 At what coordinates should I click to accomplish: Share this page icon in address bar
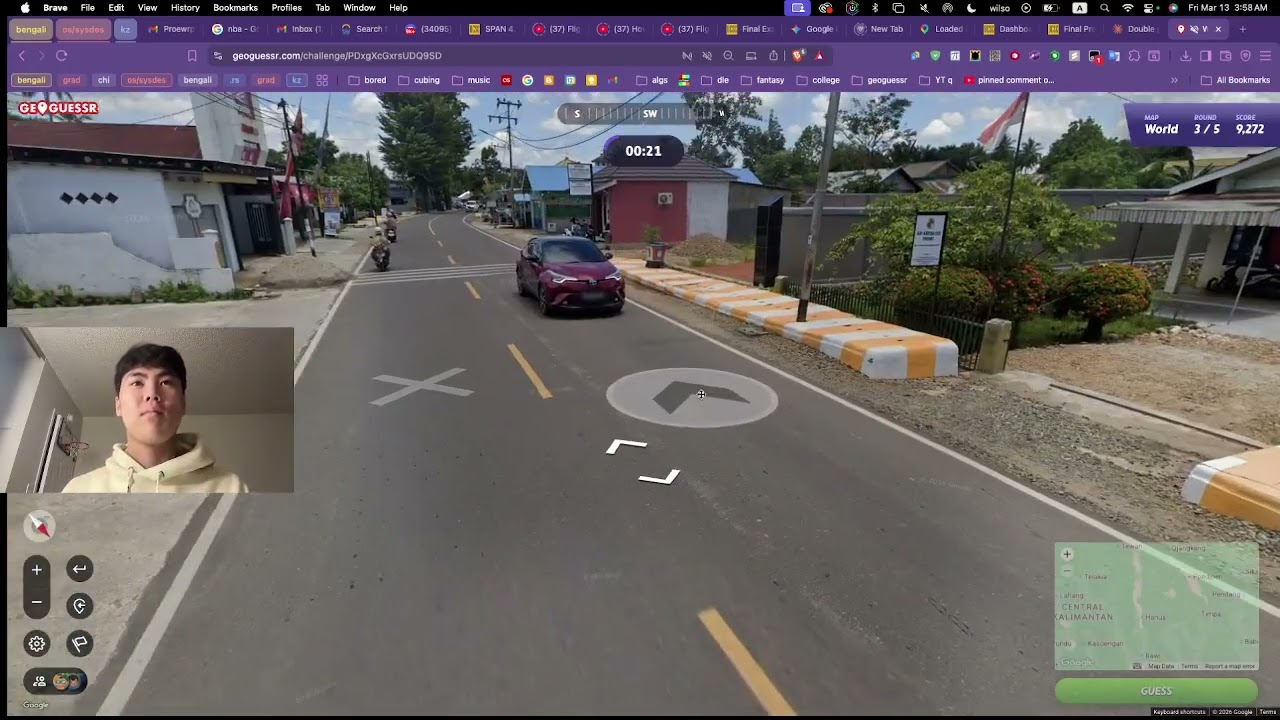773,56
